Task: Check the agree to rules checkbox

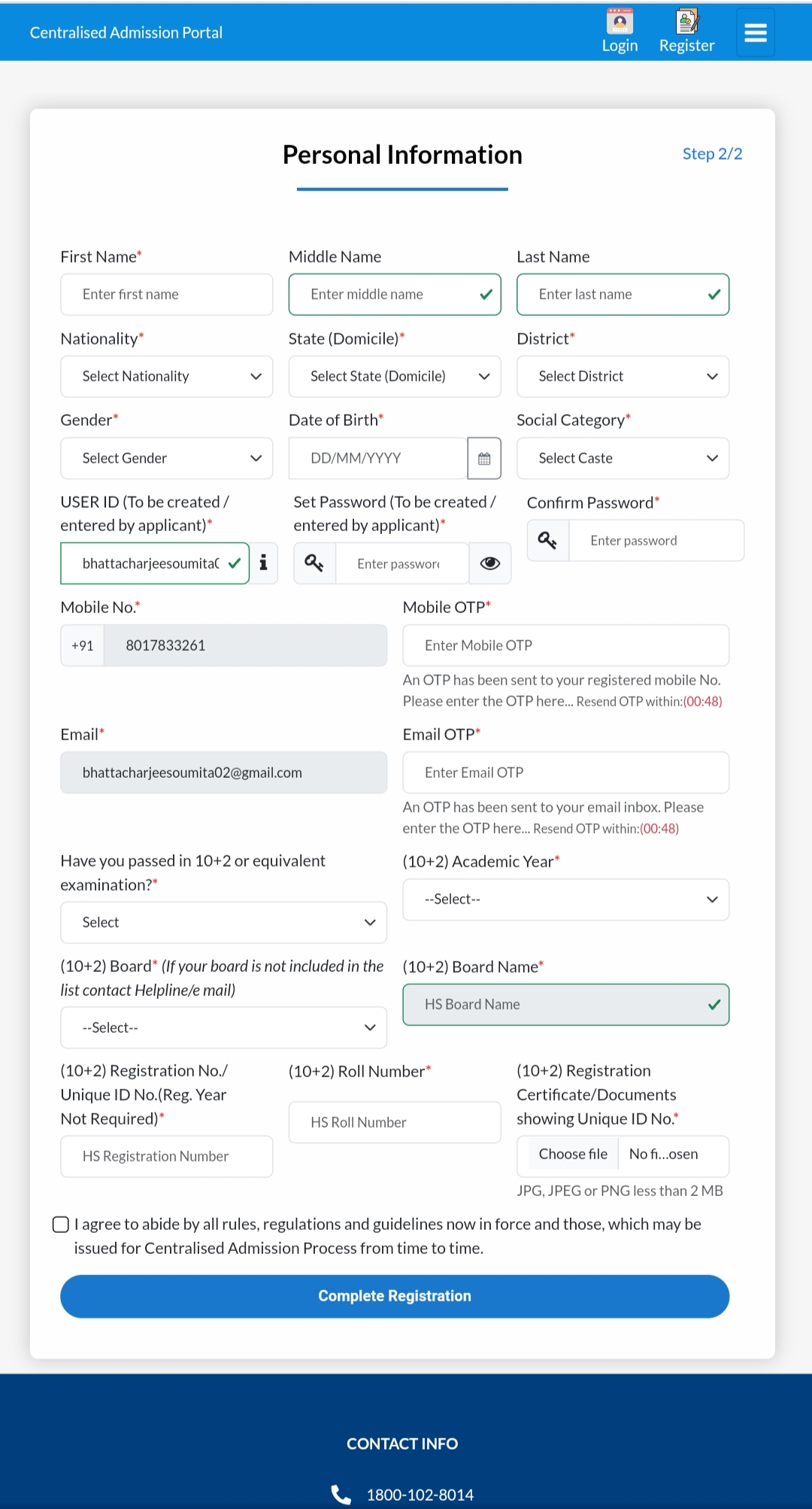Action: (x=61, y=1225)
